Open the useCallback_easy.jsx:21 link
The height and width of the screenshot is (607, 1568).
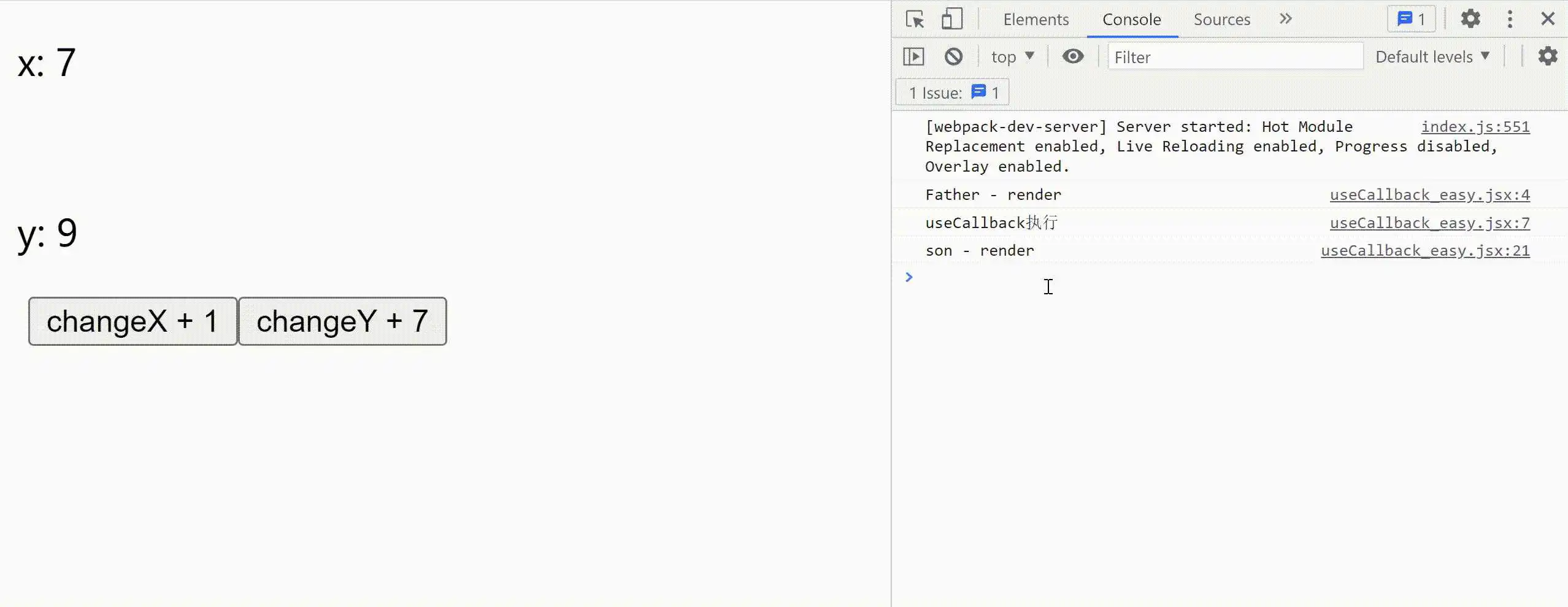tap(1425, 251)
